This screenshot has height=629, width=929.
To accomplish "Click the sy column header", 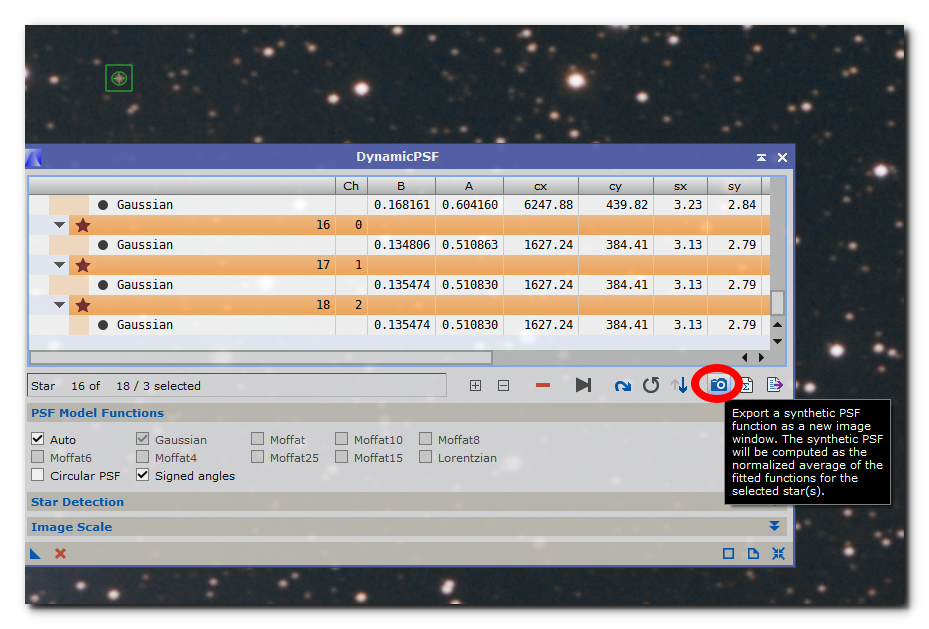I will pos(735,186).
